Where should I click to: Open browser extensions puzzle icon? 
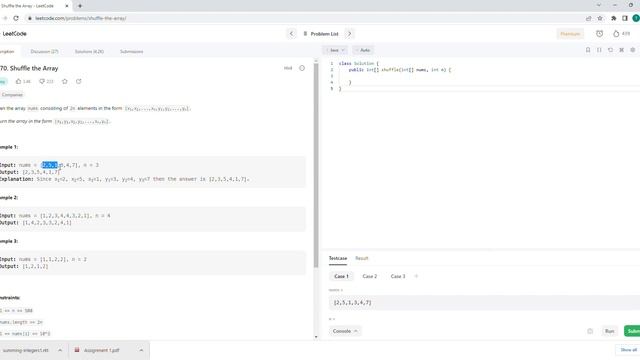tap(613, 18)
